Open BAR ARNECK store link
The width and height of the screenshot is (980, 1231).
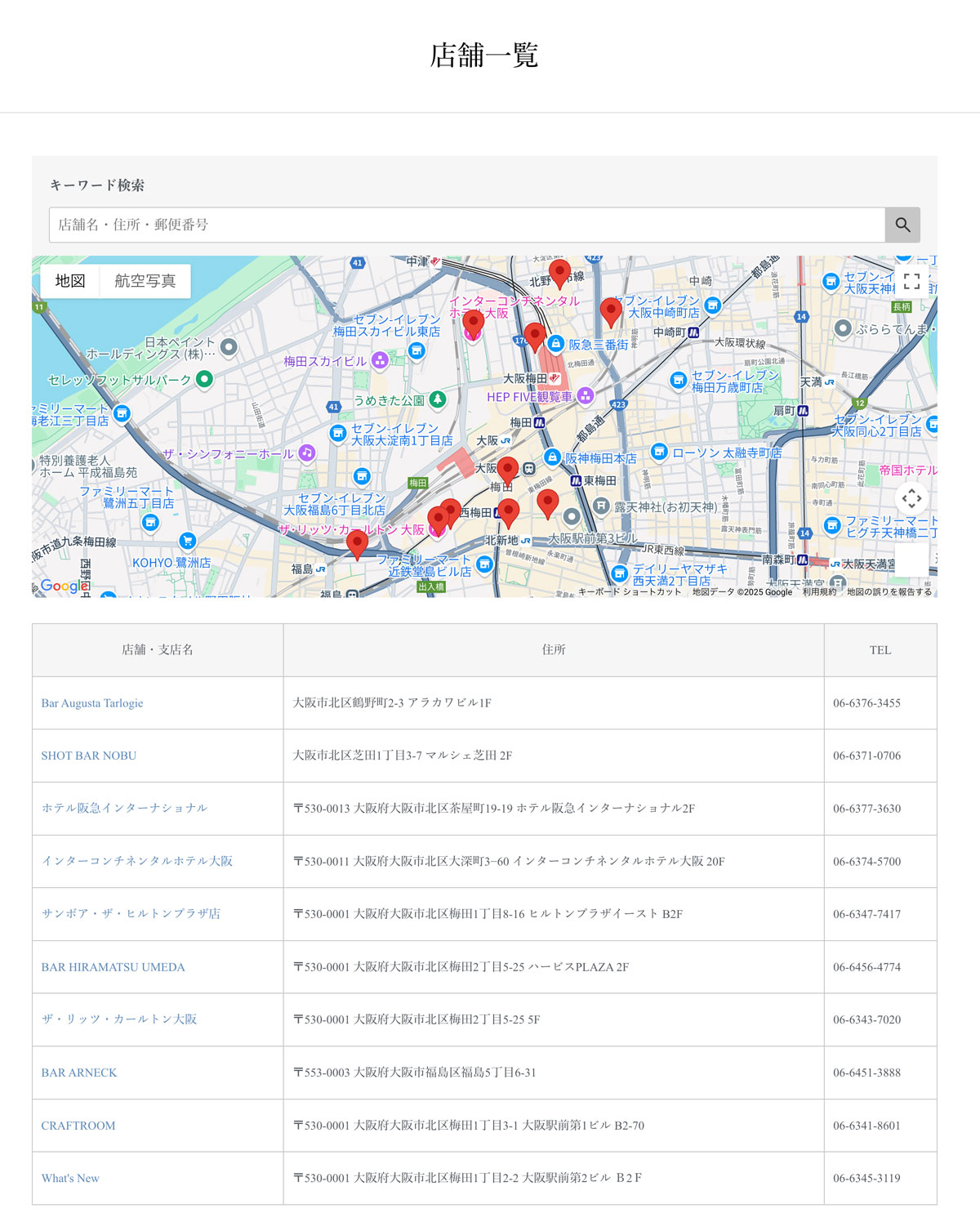click(x=79, y=1073)
